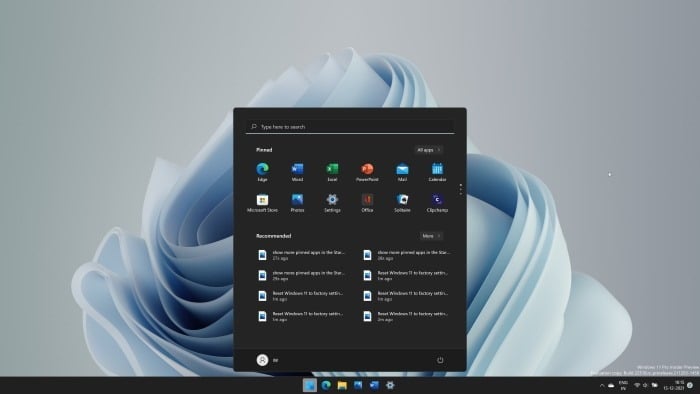The width and height of the screenshot is (700, 394).
Task: Open the Photos app on the taskbar
Action: tap(358, 385)
